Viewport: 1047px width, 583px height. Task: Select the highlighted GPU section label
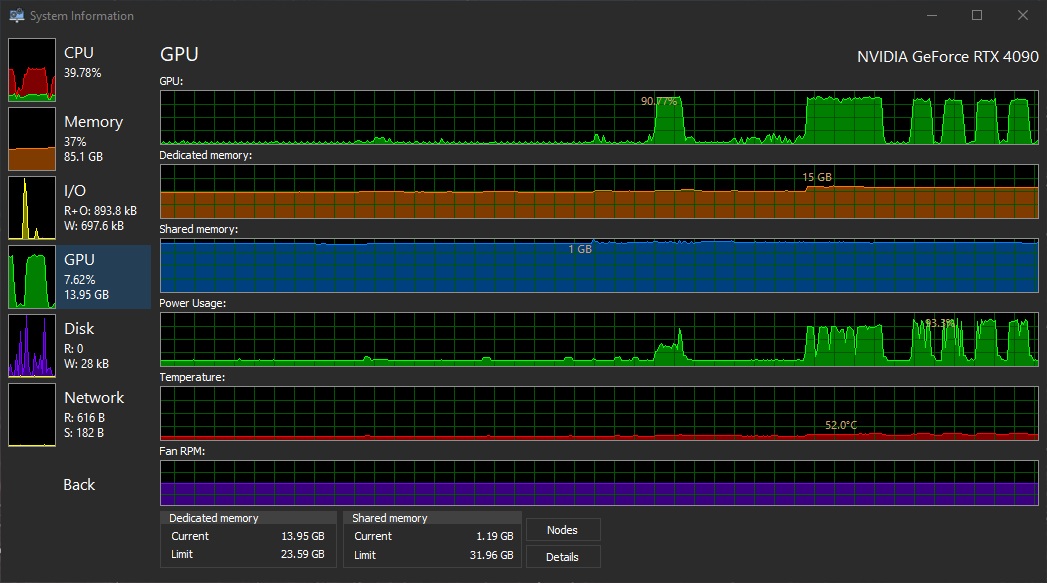[x=79, y=260]
